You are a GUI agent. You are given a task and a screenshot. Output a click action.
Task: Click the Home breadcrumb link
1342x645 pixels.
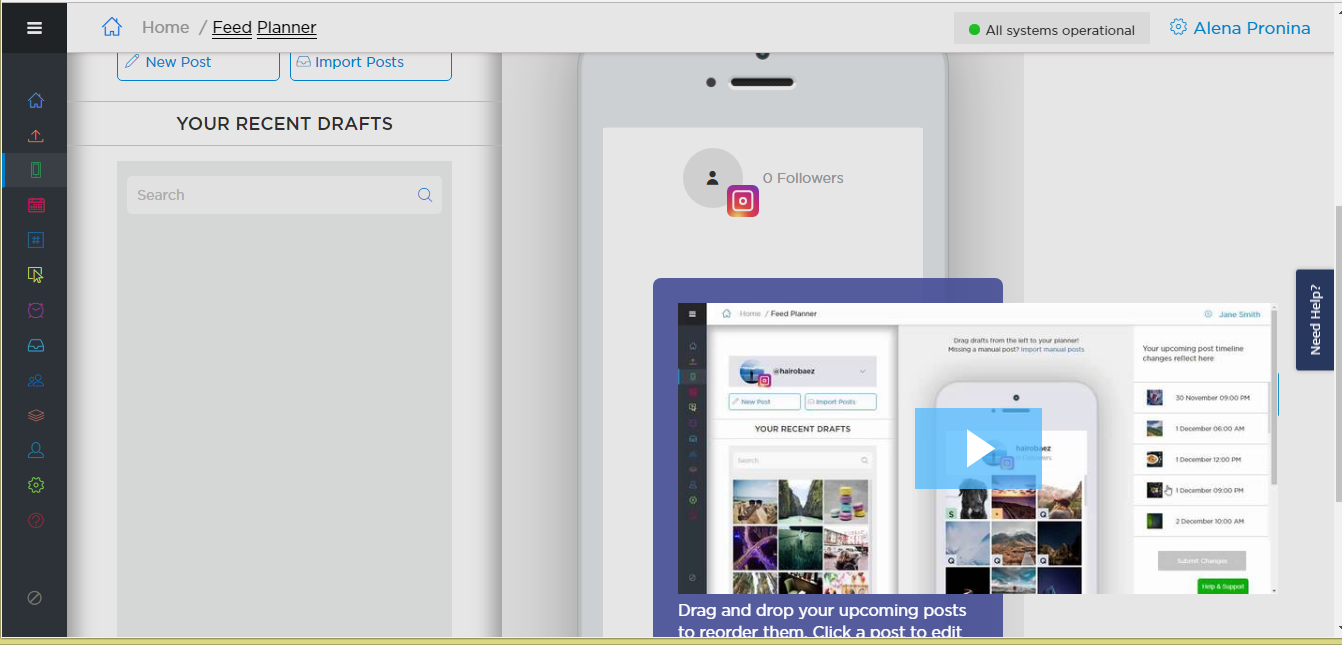[165, 28]
